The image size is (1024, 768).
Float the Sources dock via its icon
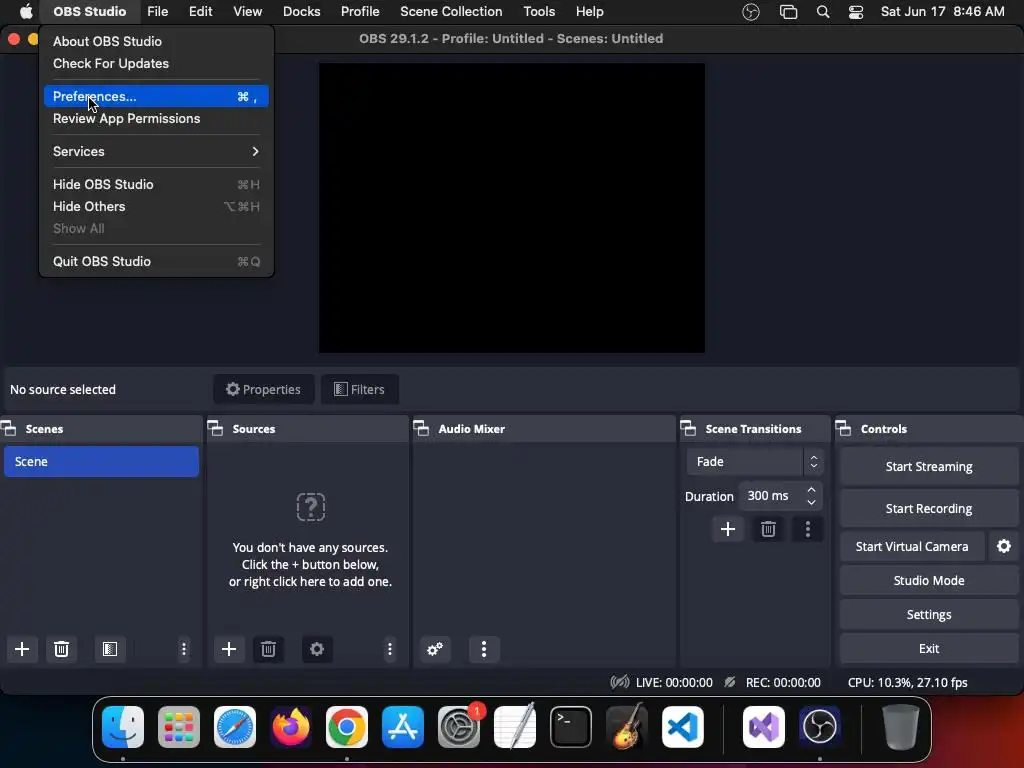[x=216, y=429]
